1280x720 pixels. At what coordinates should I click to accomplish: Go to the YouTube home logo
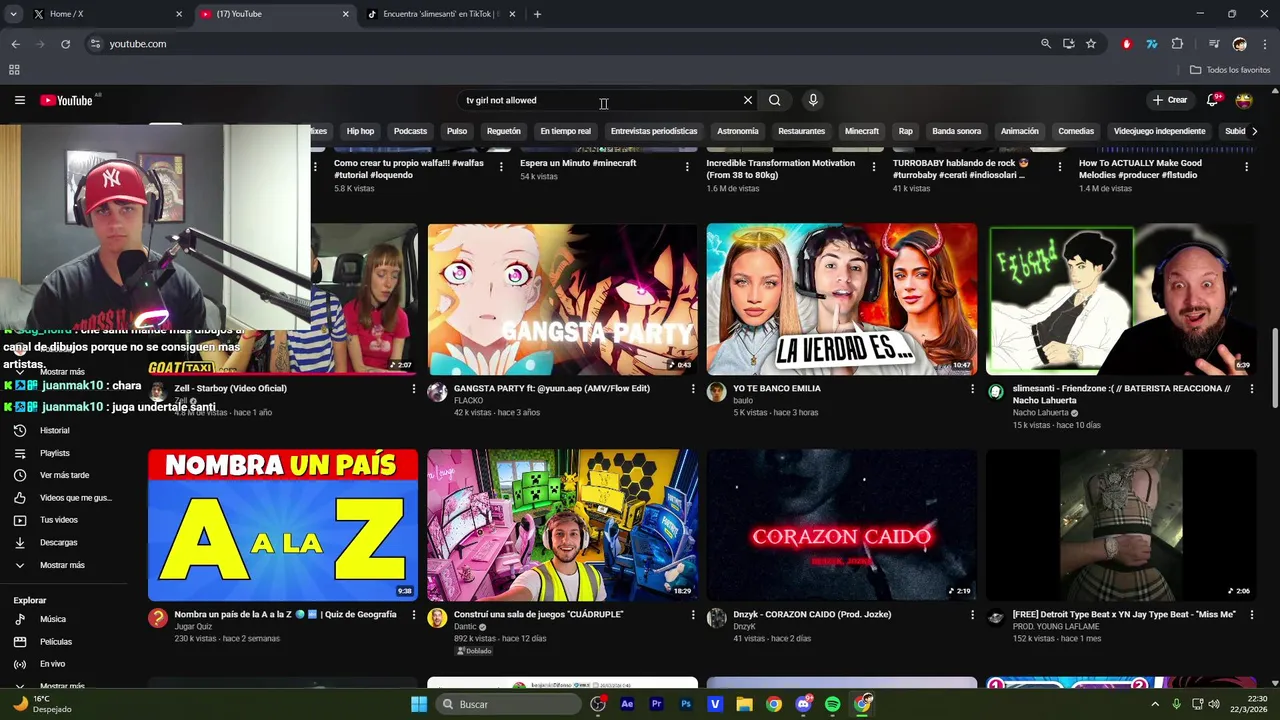point(66,100)
